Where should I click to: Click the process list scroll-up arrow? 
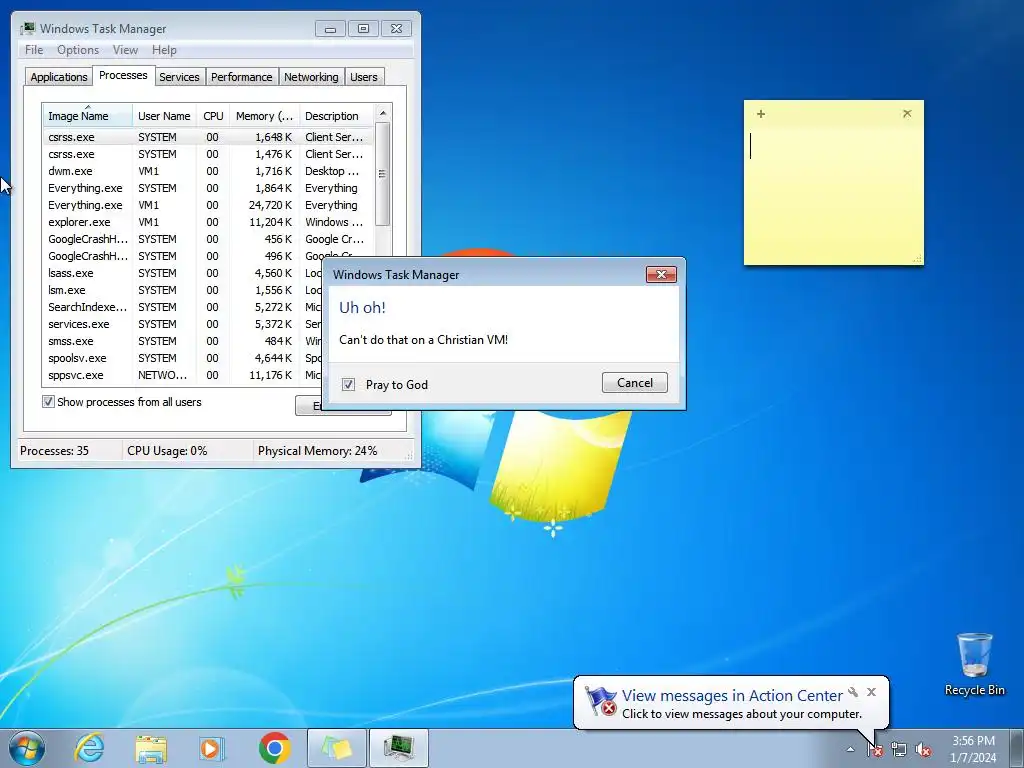pos(383,114)
